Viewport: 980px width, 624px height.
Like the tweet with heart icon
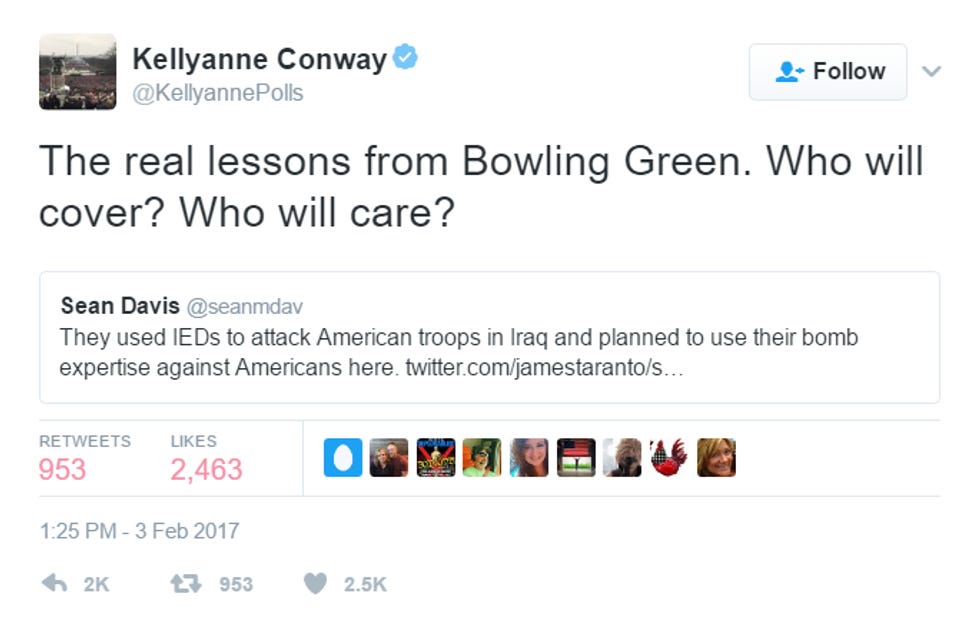point(315,583)
